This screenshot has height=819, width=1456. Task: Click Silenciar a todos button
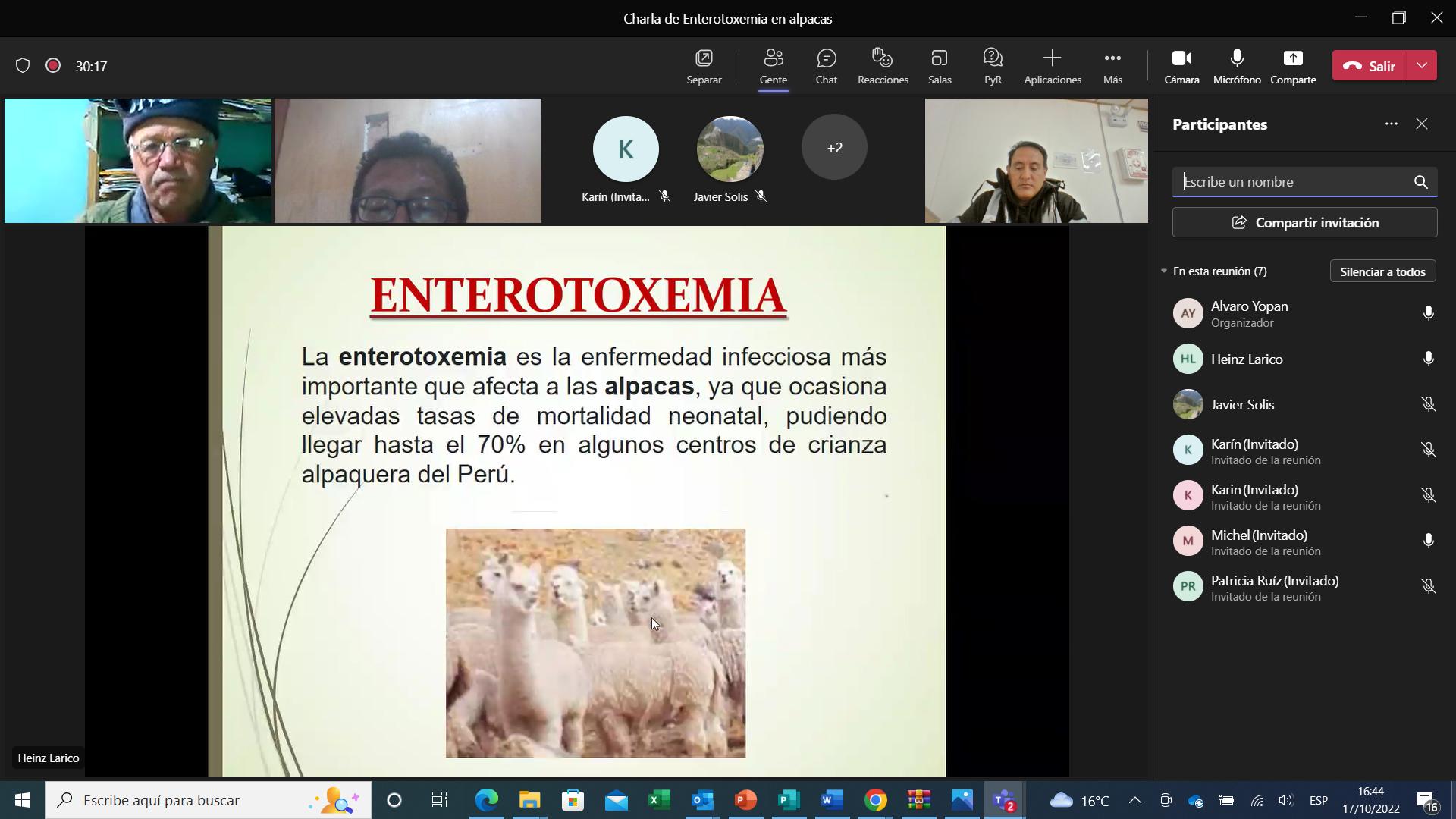tap(1382, 271)
